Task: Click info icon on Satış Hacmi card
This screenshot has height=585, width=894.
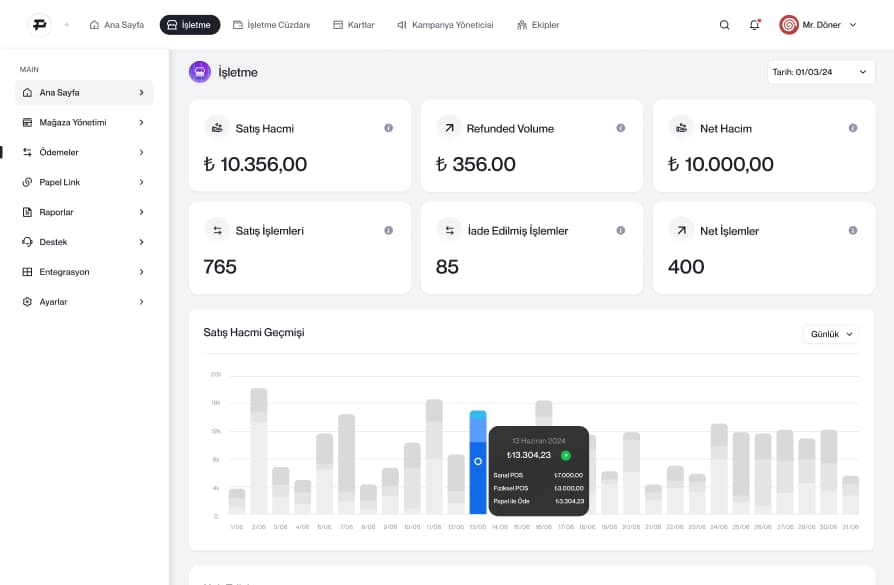Action: click(388, 128)
